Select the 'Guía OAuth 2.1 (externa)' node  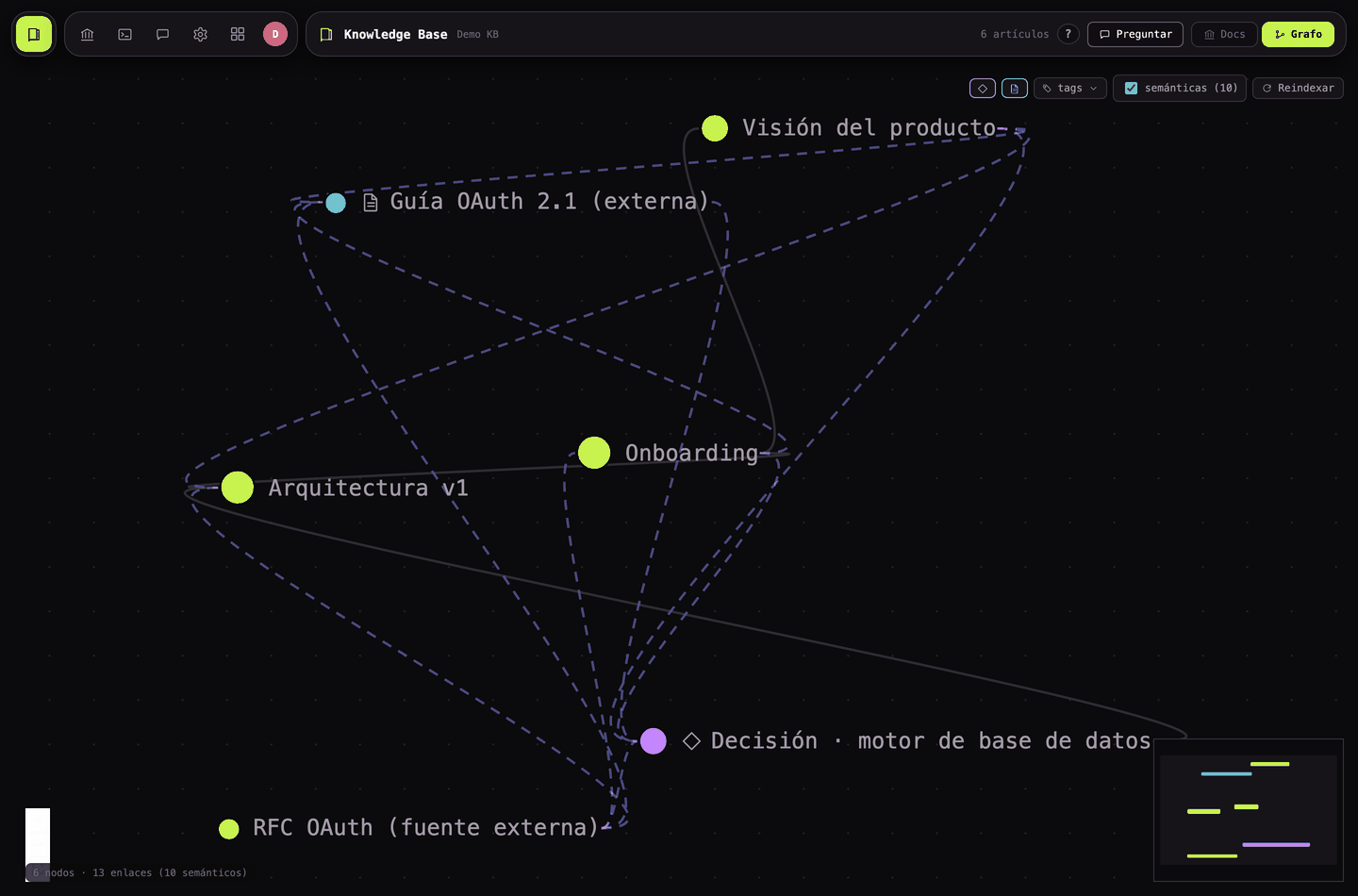click(336, 203)
